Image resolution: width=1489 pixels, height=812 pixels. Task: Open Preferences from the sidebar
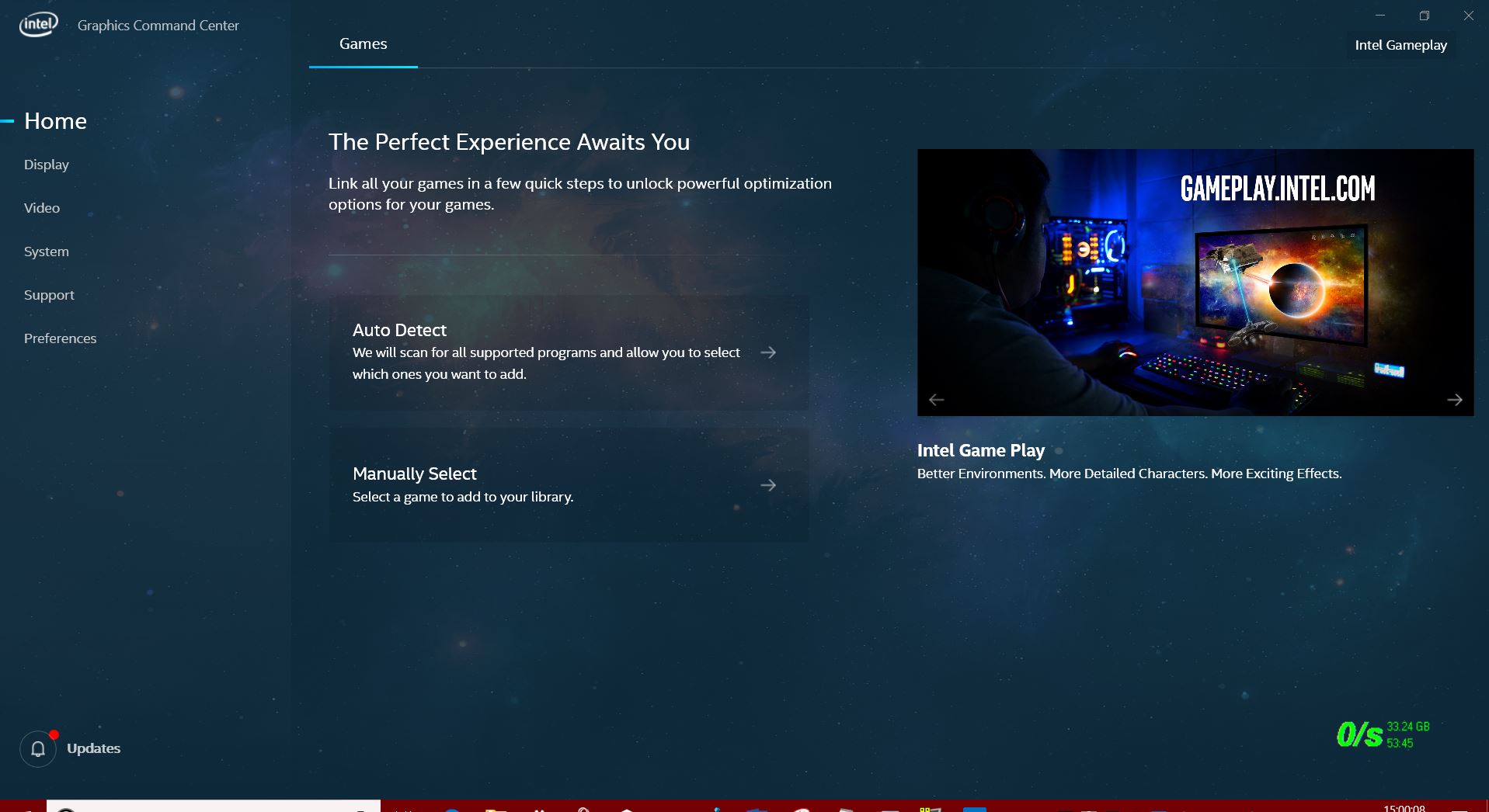(61, 338)
